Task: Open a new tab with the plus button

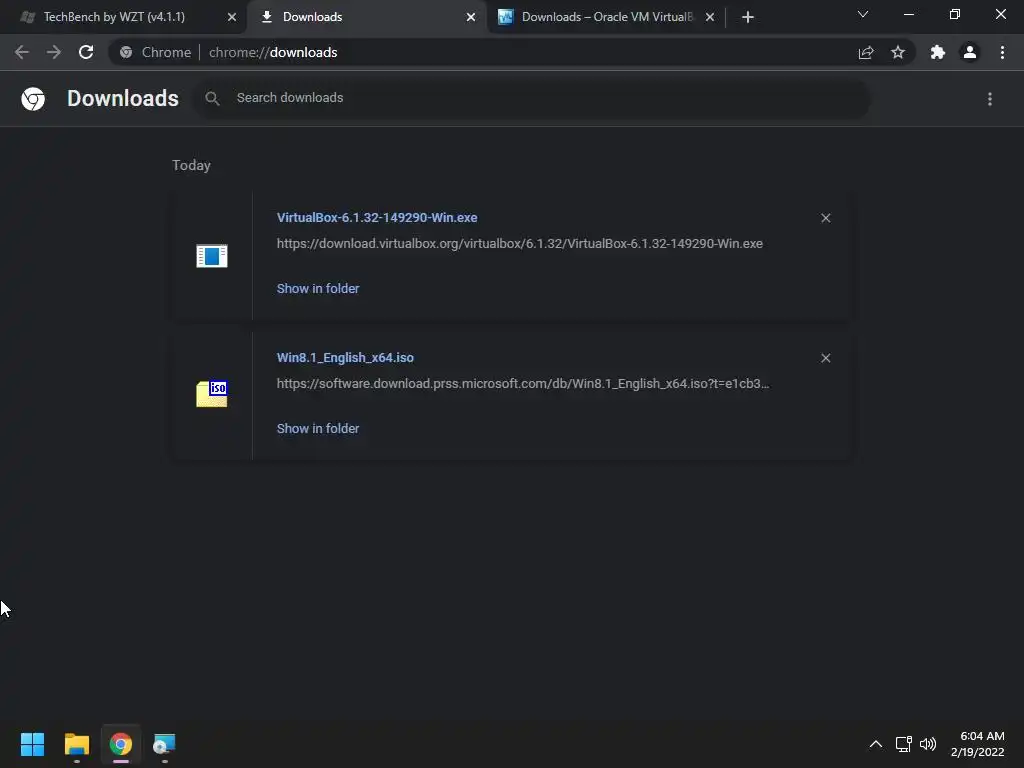Action: coord(748,17)
